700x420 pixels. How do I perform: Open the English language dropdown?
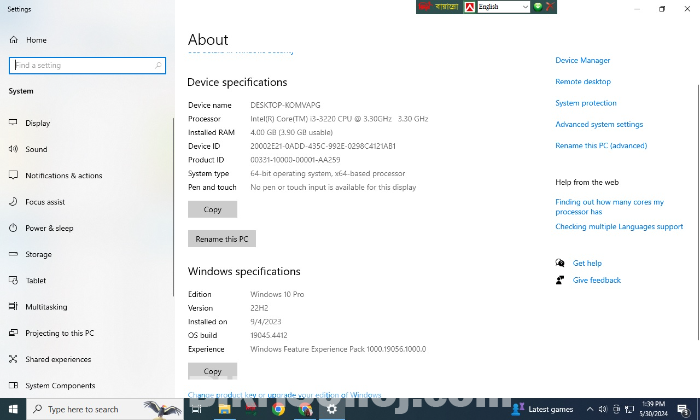pos(504,7)
